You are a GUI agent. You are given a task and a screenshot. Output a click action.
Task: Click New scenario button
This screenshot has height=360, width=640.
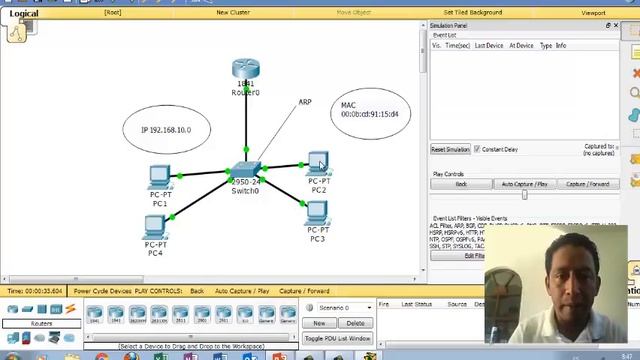pos(319,323)
